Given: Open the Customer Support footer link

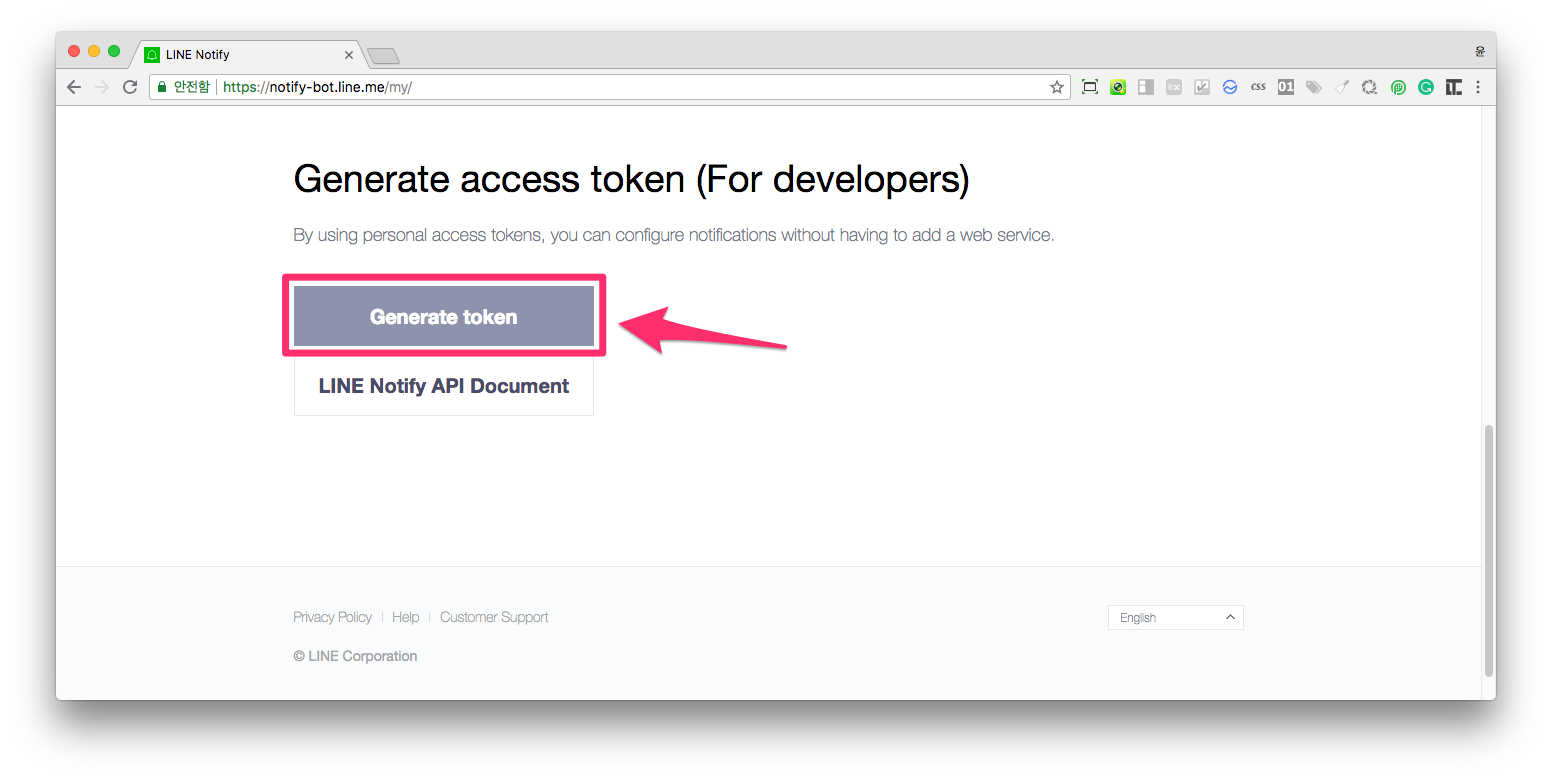Looking at the screenshot, I should (494, 617).
